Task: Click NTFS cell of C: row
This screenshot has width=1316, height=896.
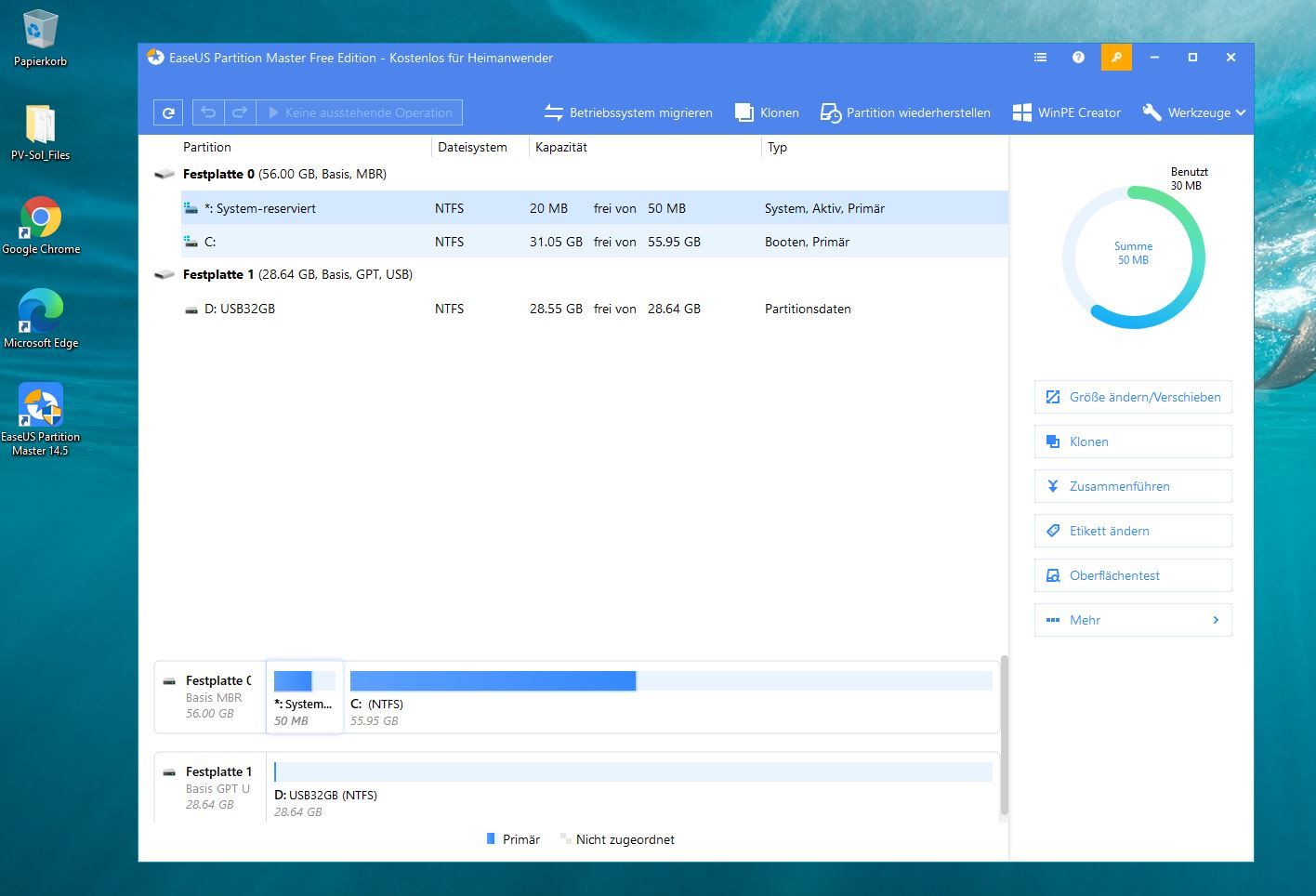Action: coord(449,242)
